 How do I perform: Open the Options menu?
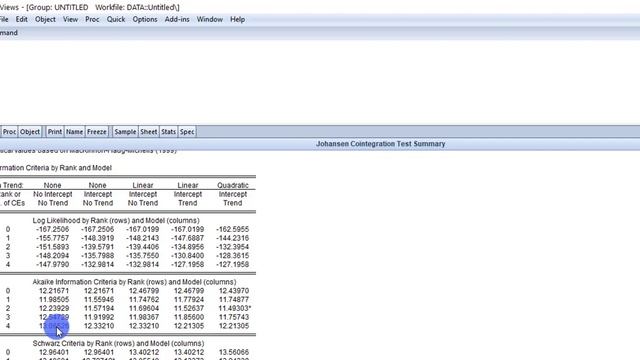point(145,19)
